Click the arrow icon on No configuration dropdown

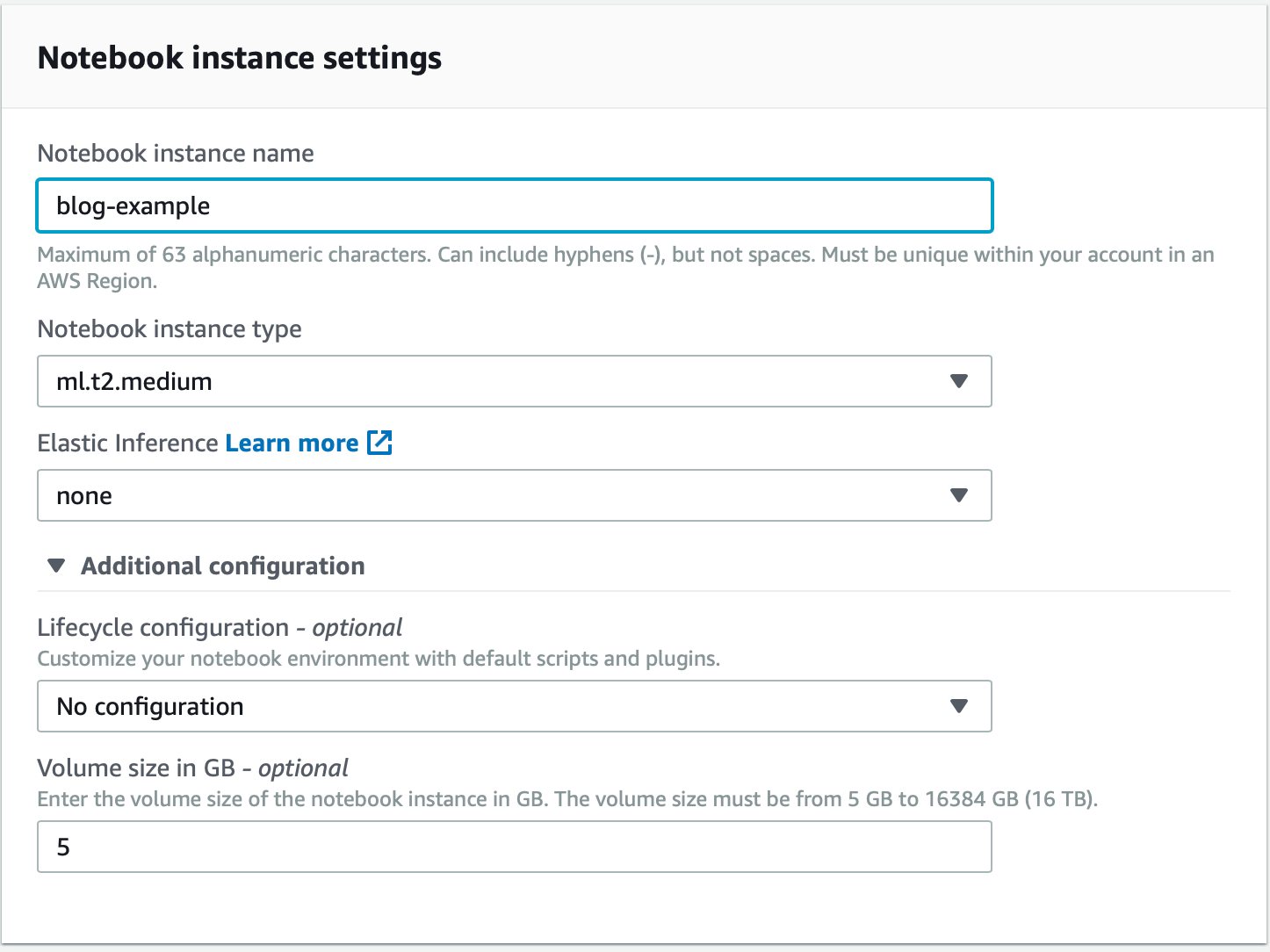959,706
